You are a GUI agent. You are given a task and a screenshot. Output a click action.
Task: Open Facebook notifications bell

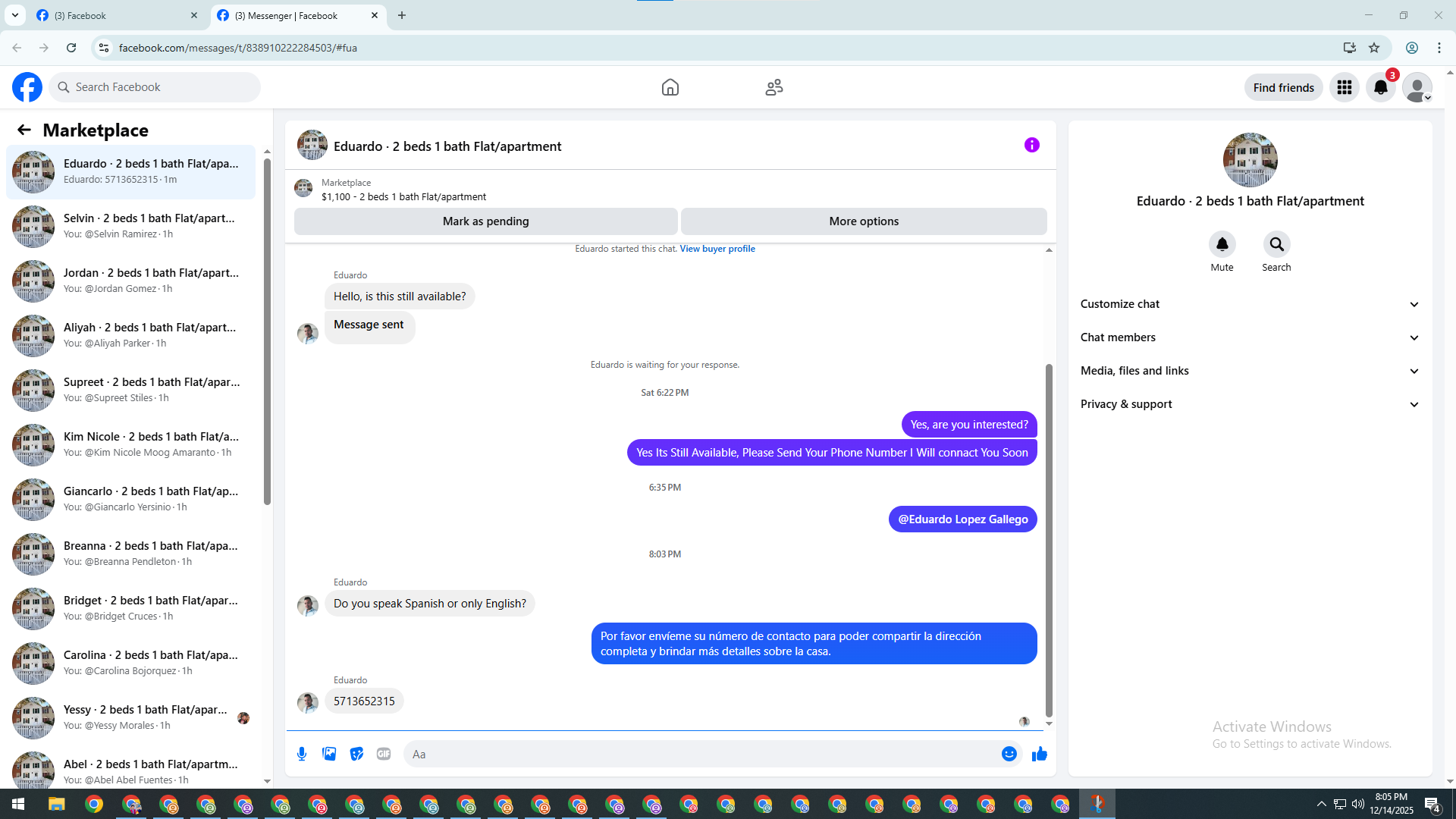click(x=1380, y=87)
